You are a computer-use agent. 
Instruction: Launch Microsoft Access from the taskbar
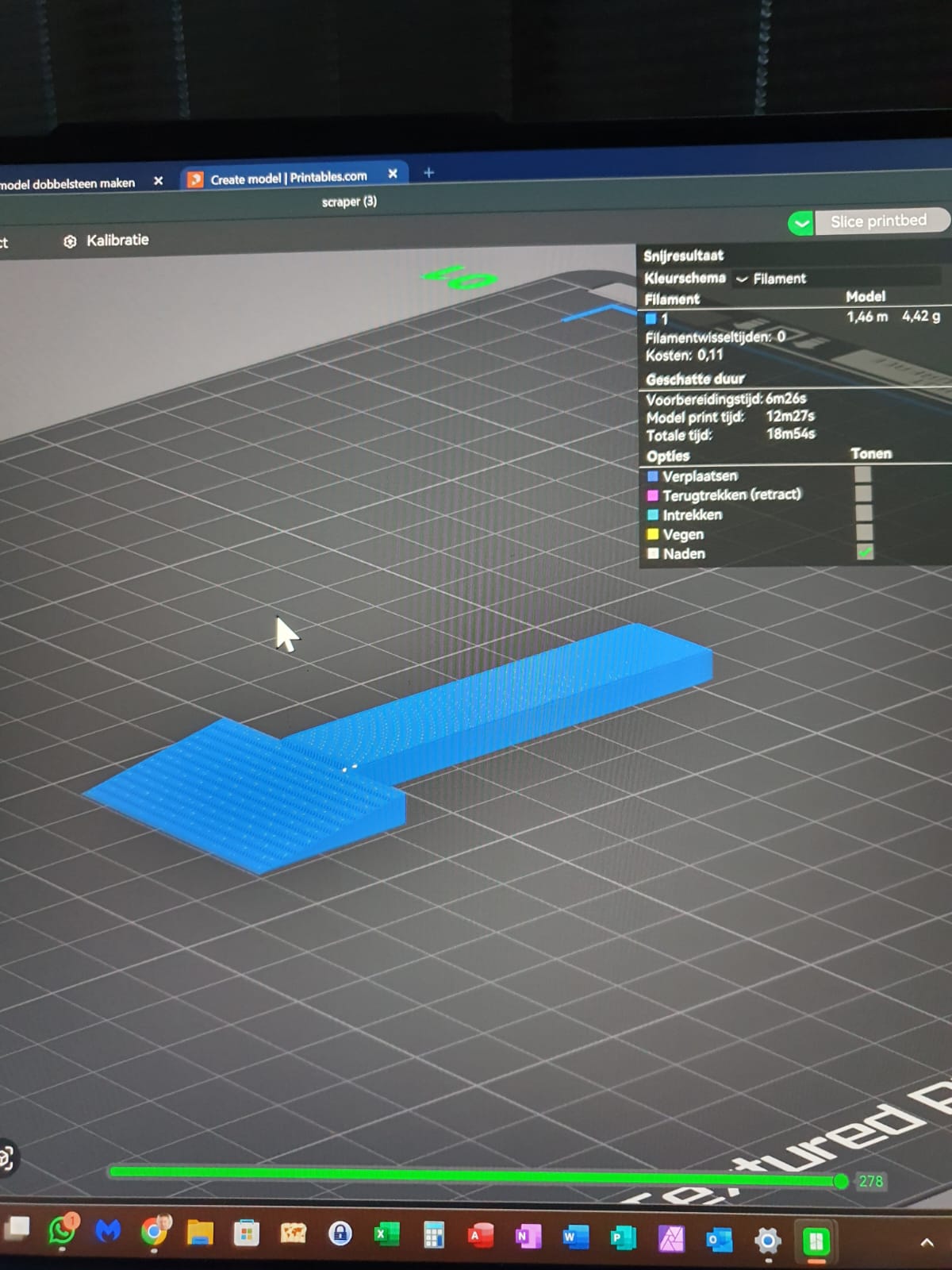480,1236
